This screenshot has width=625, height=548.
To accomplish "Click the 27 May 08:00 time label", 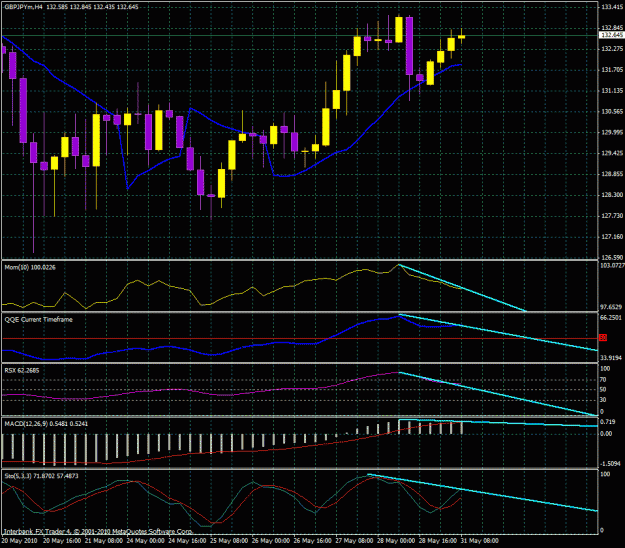I will (x=354, y=541).
